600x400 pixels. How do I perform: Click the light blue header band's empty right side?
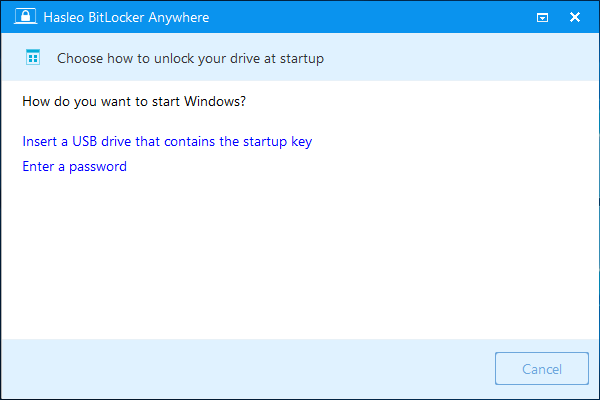click(470, 59)
